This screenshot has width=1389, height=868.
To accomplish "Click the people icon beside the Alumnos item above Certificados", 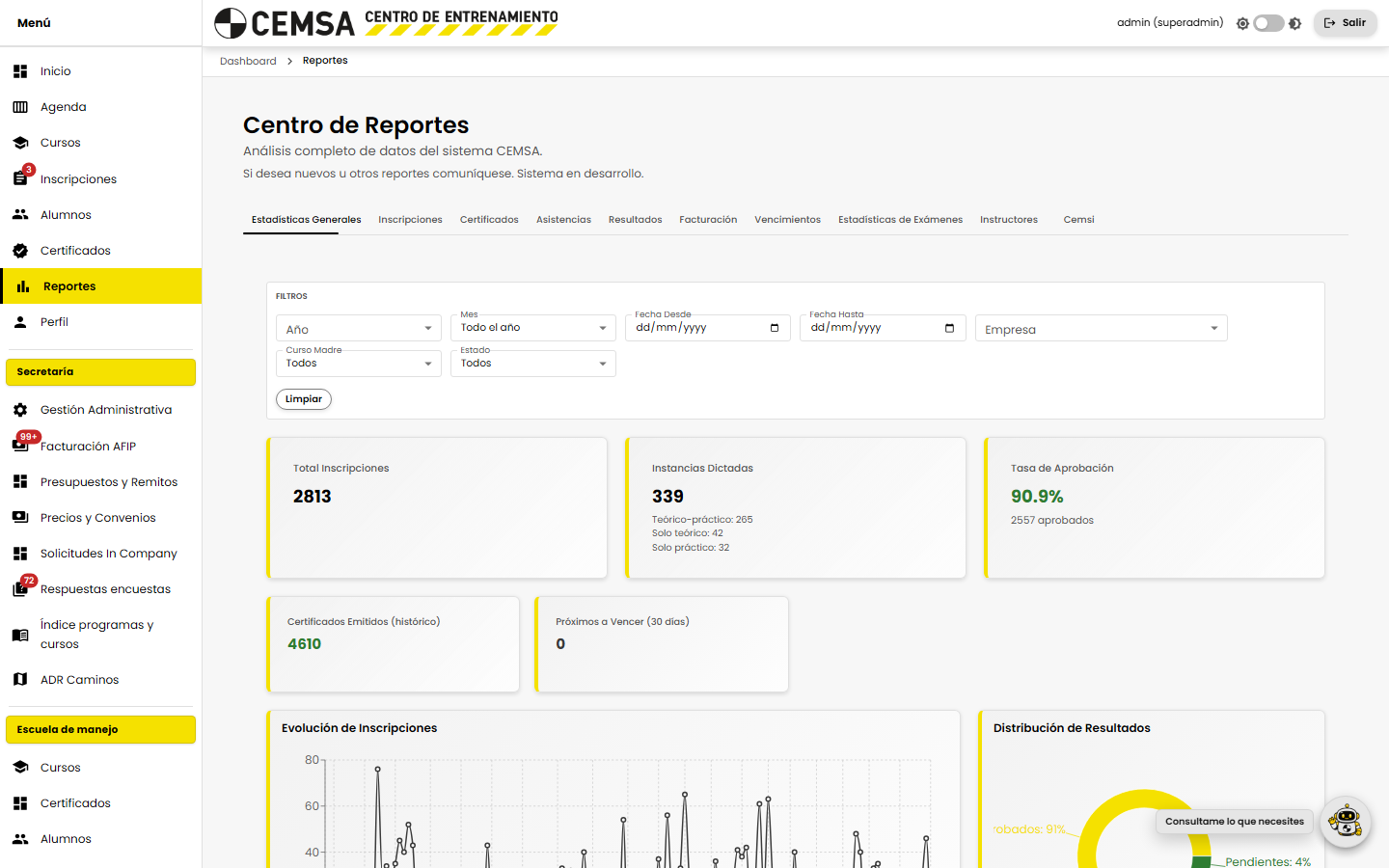I will [20, 215].
